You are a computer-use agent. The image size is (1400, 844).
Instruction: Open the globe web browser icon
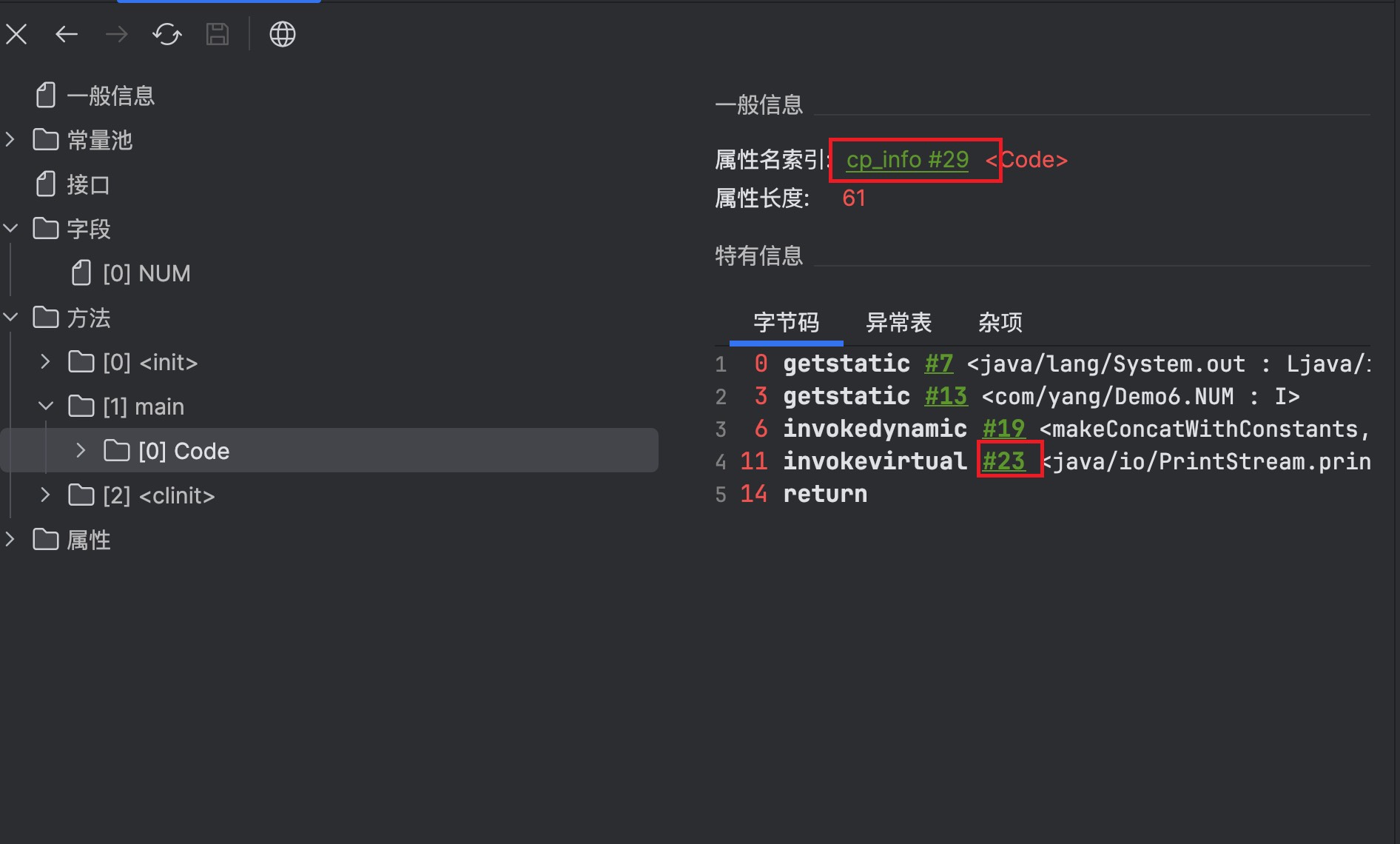(282, 34)
